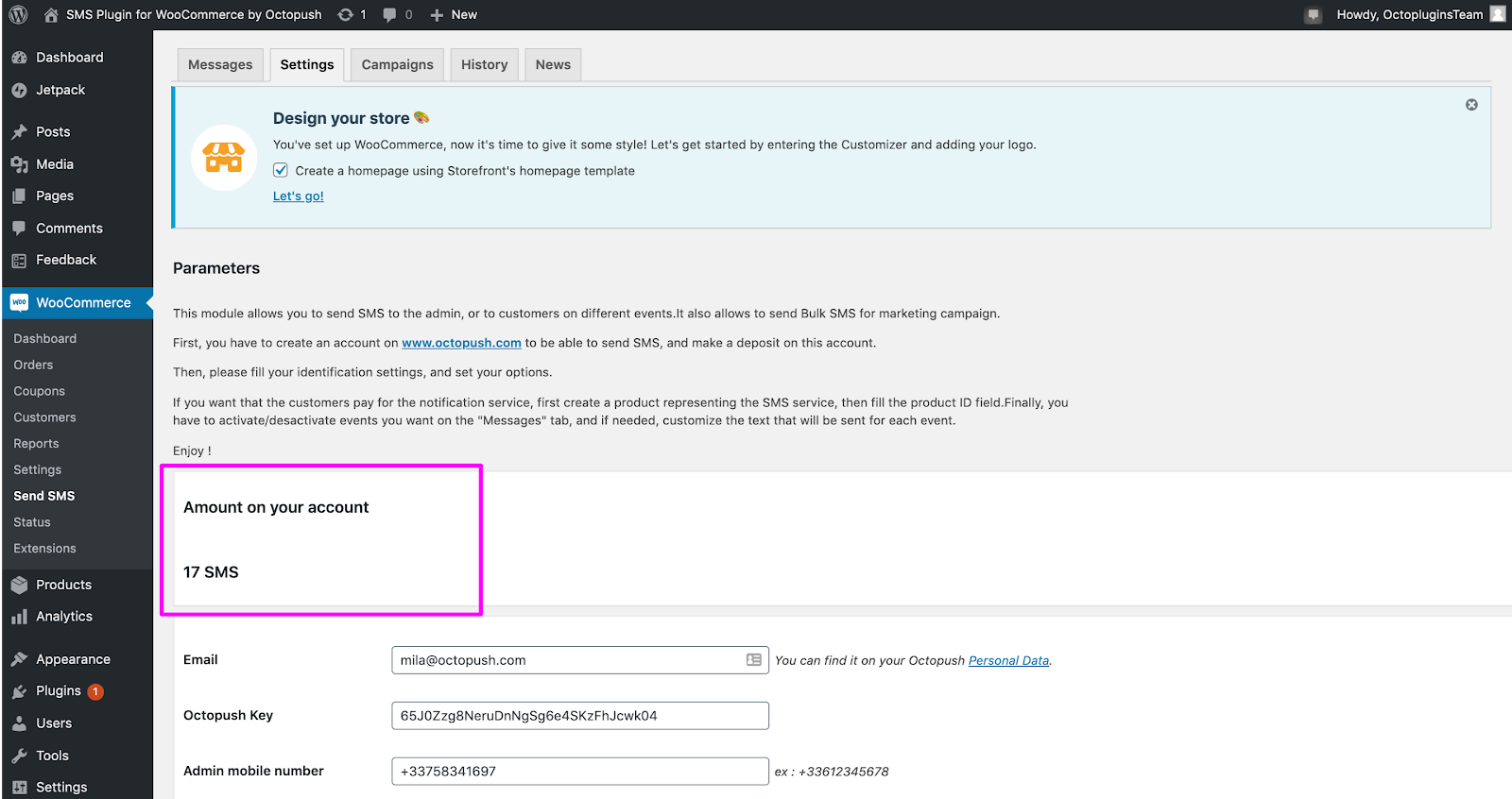Open the updates icon in admin bar

point(346,14)
